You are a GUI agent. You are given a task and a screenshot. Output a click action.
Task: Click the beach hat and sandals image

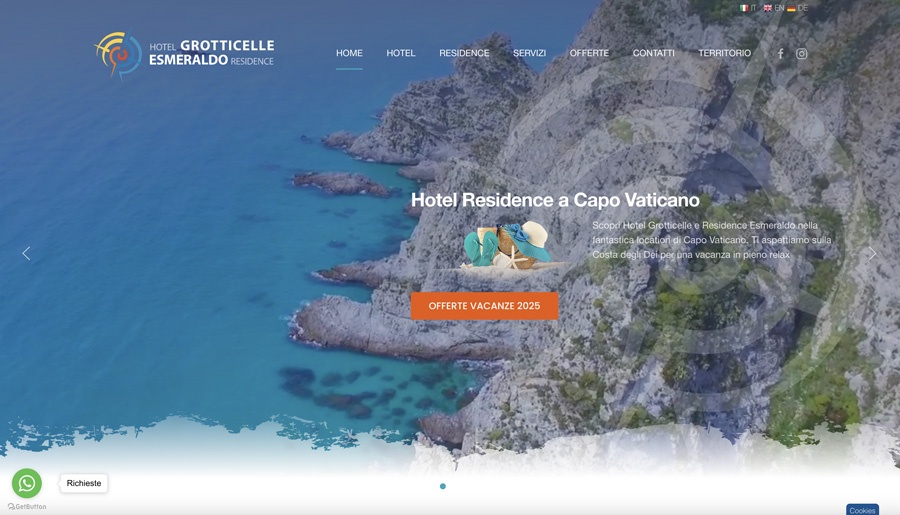[x=506, y=245]
